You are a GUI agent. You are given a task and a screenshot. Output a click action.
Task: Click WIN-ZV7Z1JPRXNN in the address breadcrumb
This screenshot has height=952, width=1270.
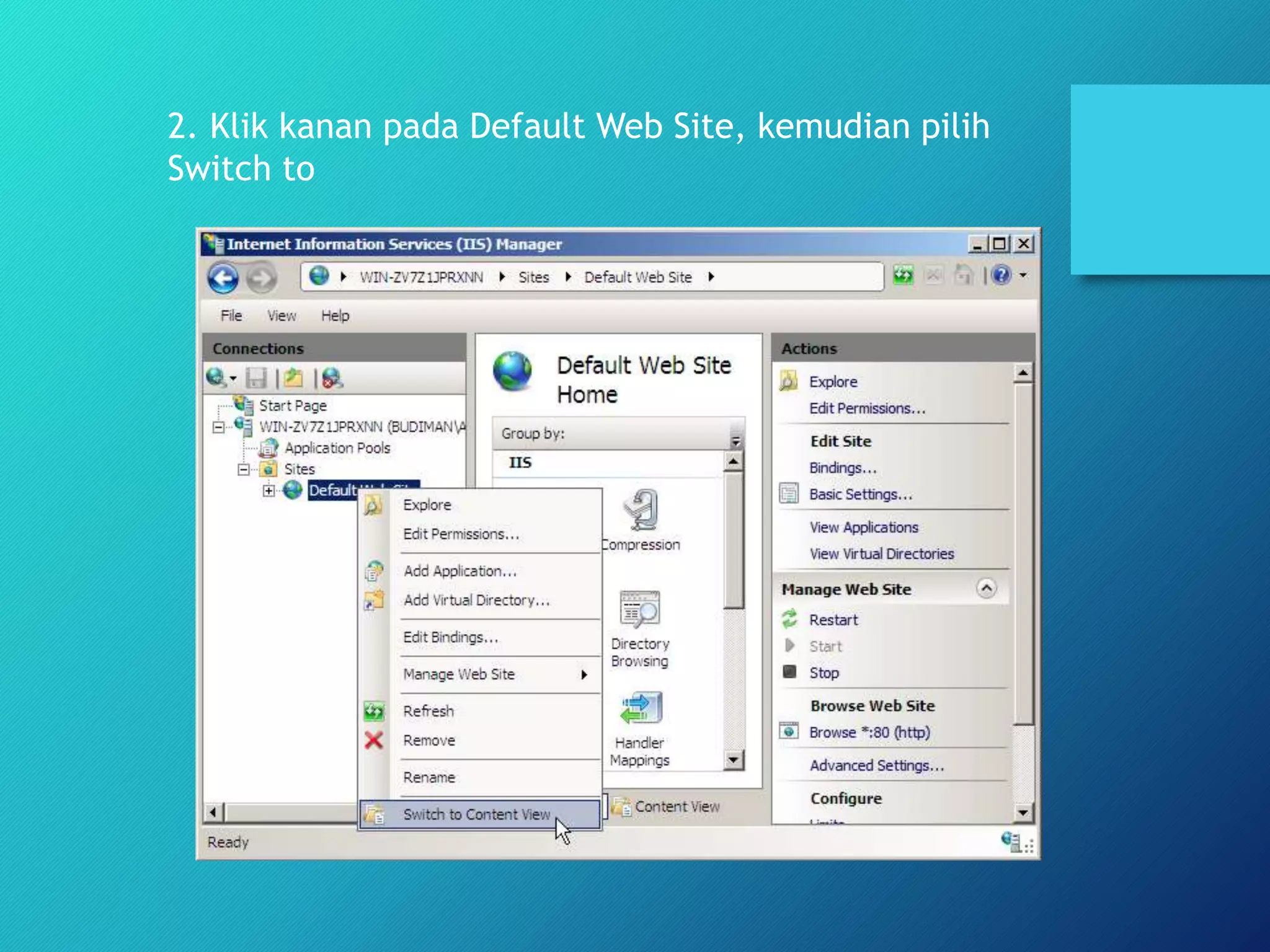(x=422, y=277)
